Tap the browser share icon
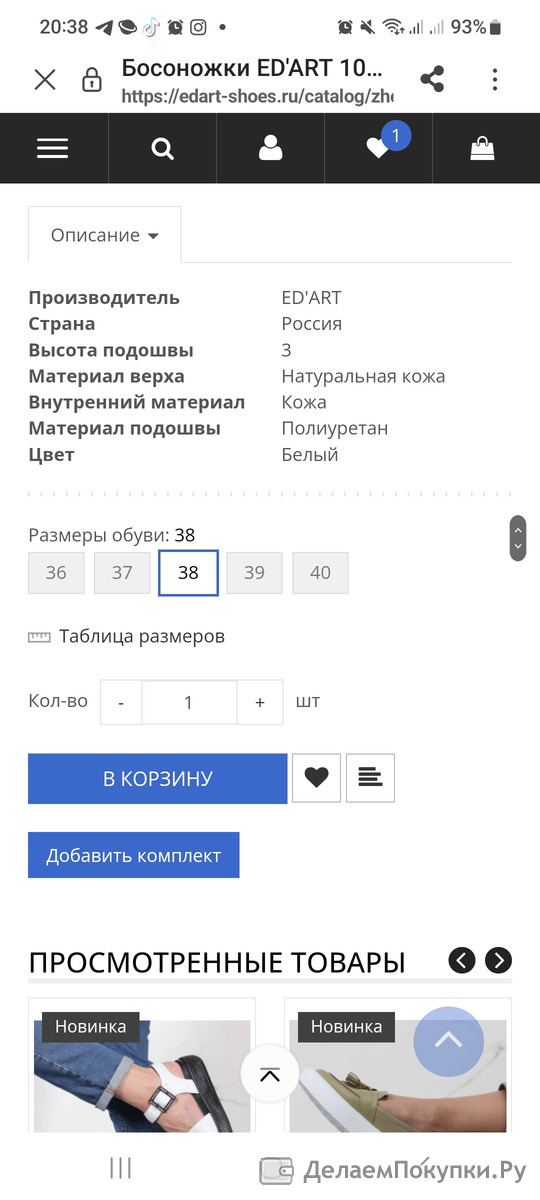Viewport: 540px width, 1200px height. pos(432,80)
